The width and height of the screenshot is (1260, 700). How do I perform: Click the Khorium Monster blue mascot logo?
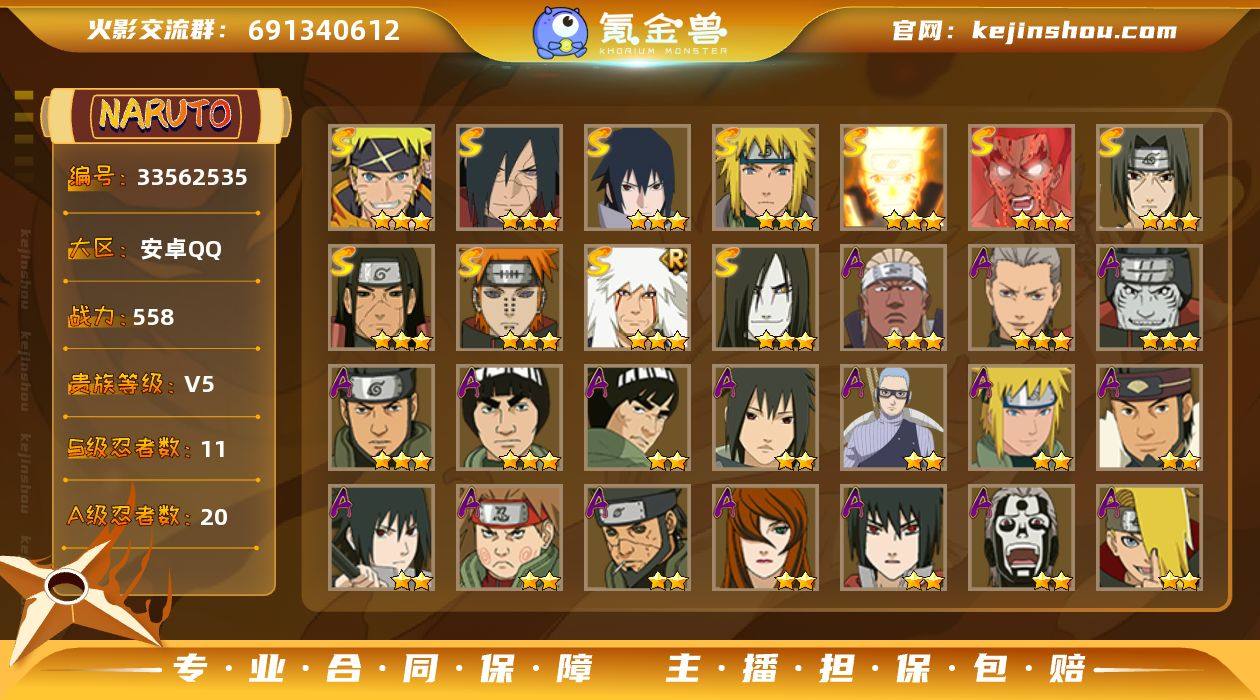pyautogui.click(x=560, y=32)
